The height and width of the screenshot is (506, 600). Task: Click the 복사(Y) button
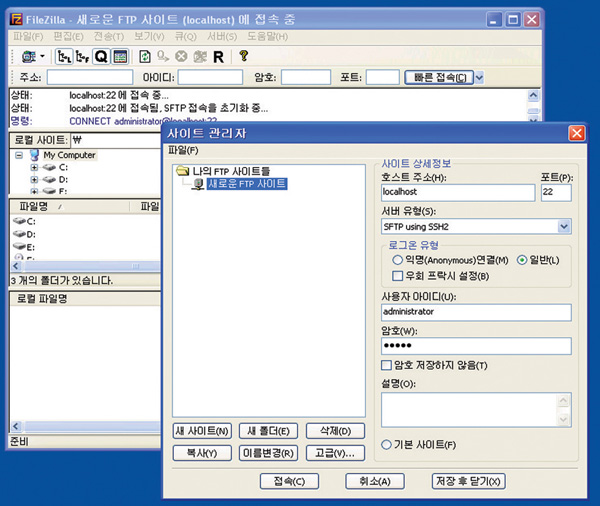pos(202,453)
